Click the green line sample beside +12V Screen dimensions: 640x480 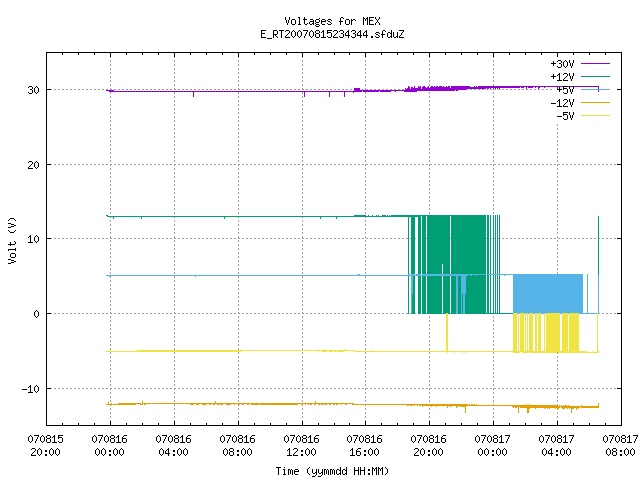(x=595, y=76)
